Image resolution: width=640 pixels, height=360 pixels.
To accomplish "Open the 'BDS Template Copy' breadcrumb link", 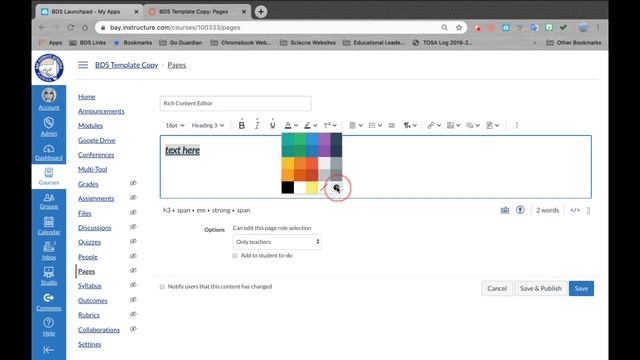I will click(127, 65).
